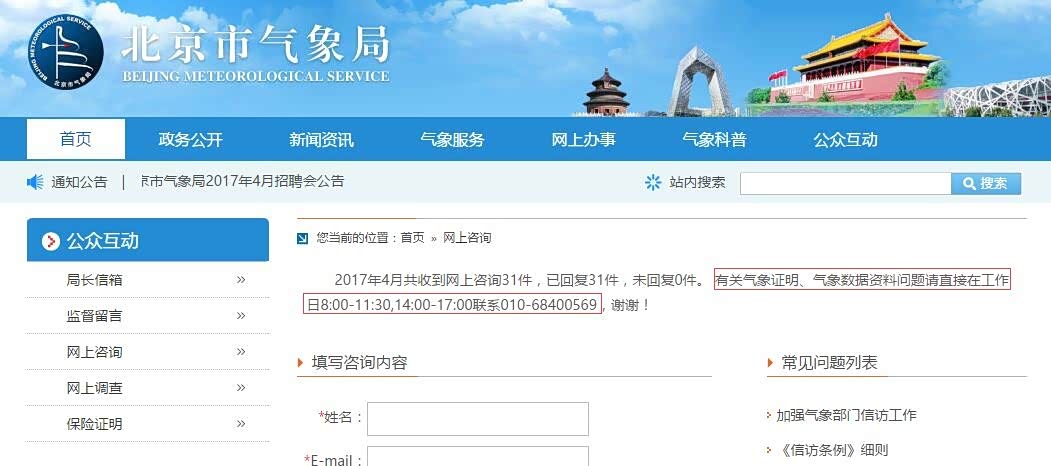
Task: Expand the 局长信箱 chevron arrows
Action: pyautogui.click(x=241, y=280)
